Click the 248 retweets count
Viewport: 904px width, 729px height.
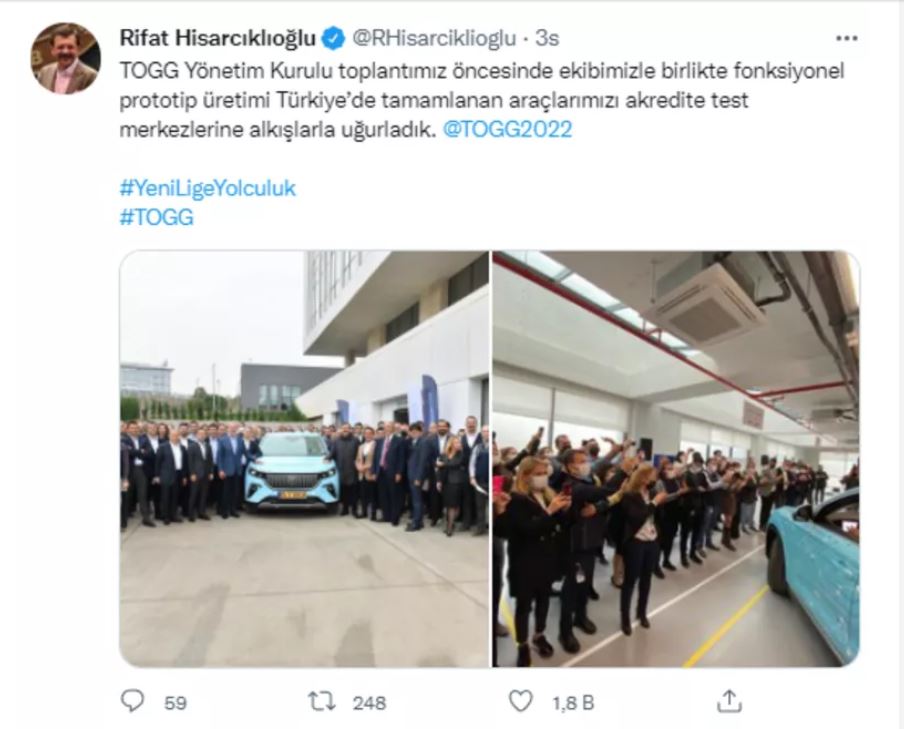tap(370, 703)
